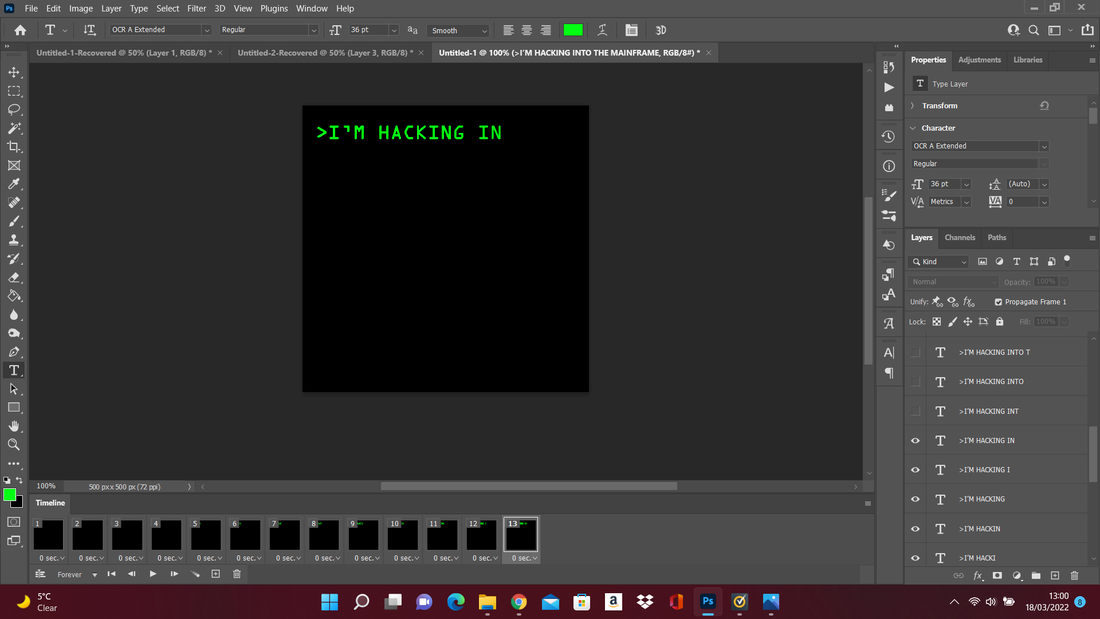Select the History Brush tool
Image resolution: width=1100 pixels, height=619 pixels.
(x=14, y=258)
